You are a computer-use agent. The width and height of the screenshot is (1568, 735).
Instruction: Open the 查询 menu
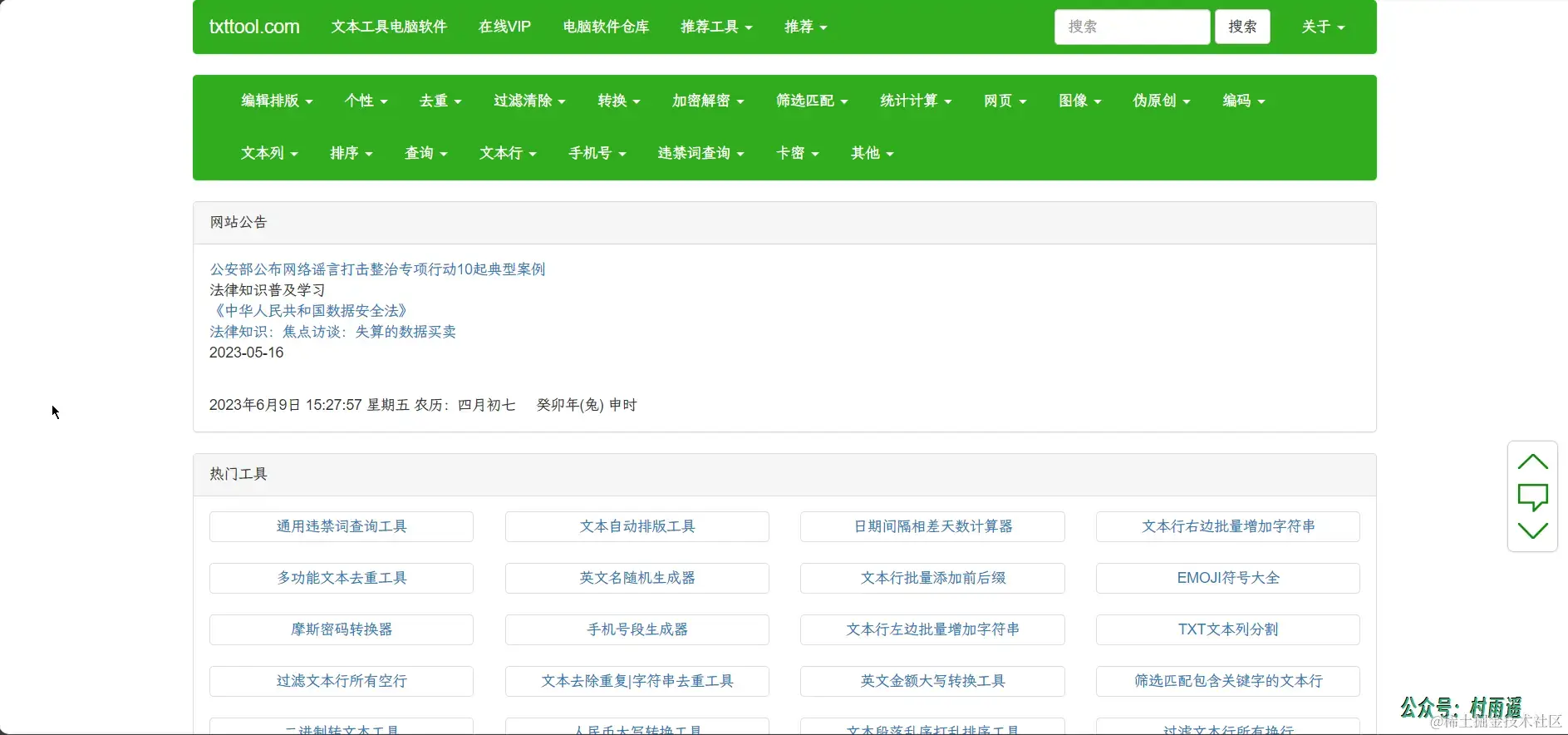click(x=426, y=153)
